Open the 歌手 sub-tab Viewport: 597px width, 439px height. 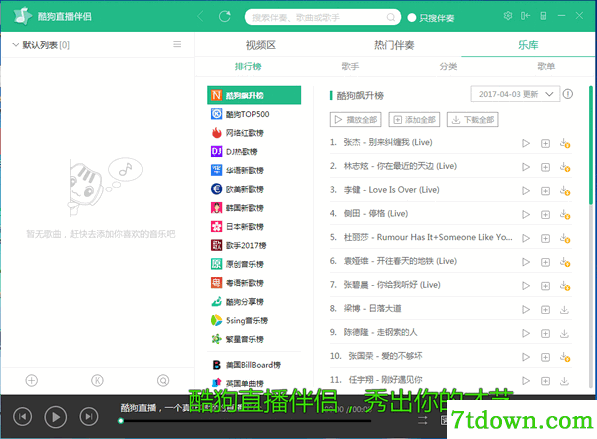(x=350, y=66)
